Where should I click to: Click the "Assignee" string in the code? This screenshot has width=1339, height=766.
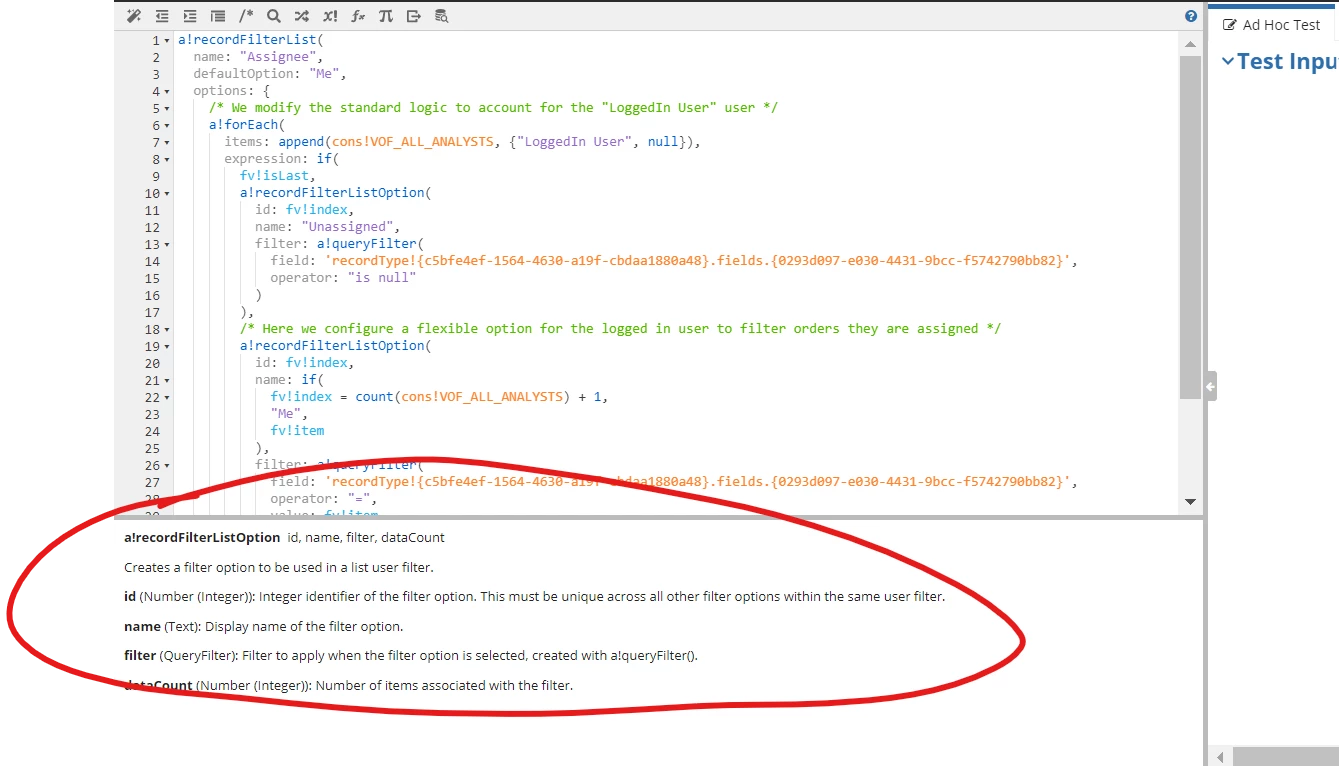click(x=280, y=58)
